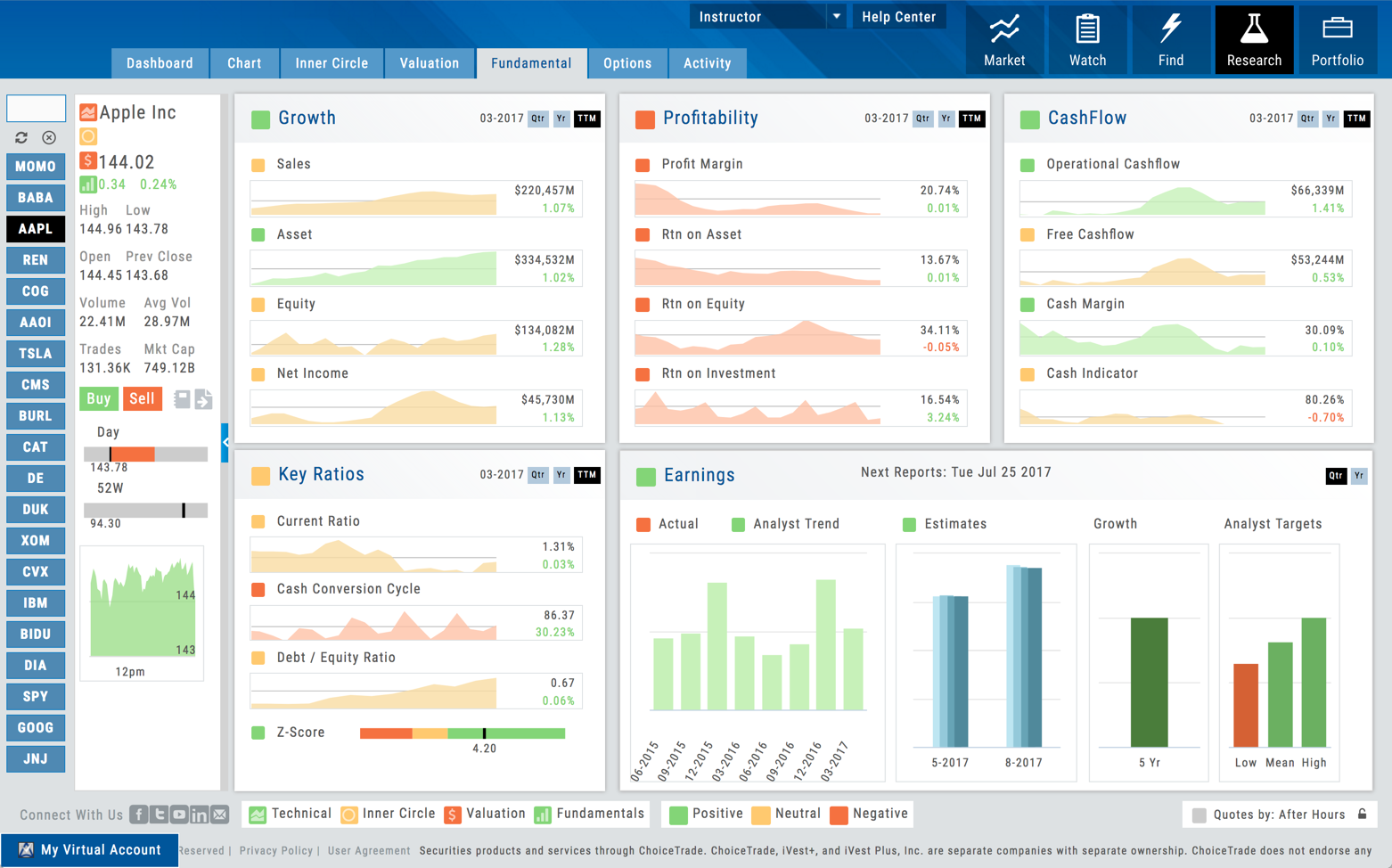This screenshot has width=1392, height=868.
Task: Switch Profitability panel to Yr
Action: [946, 119]
